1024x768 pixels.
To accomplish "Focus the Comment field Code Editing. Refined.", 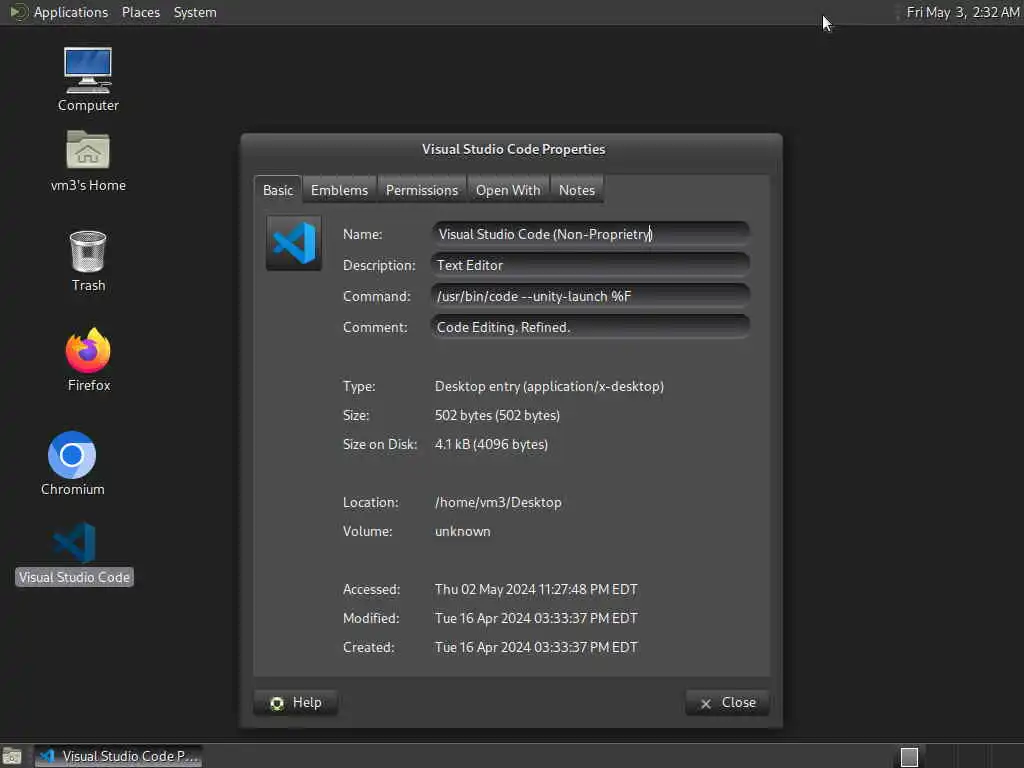I will pyautogui.click(x=590, y=327).
